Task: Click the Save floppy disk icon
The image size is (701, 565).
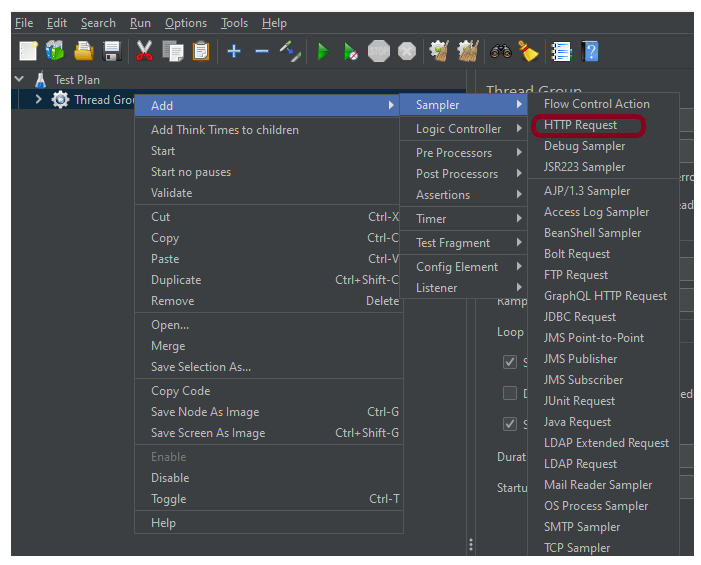Action: click(x=112, y=51)
